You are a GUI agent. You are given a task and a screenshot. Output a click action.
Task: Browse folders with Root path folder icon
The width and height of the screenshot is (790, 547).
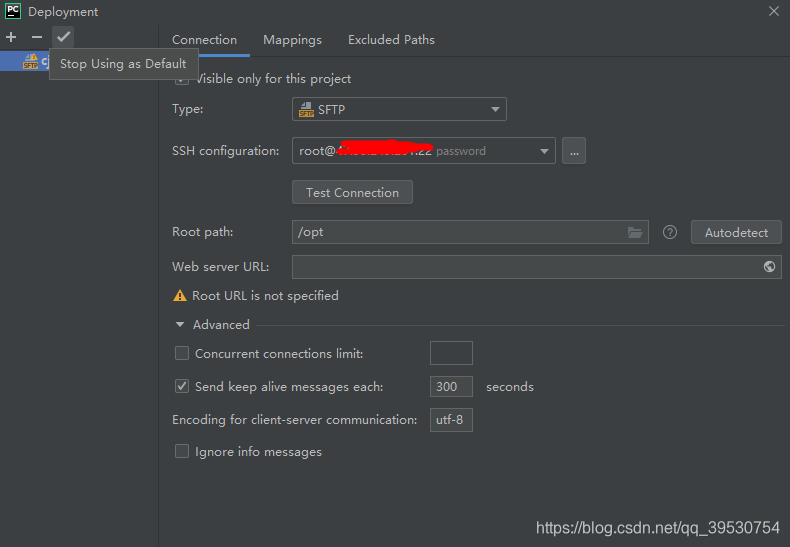pos(635,232)
